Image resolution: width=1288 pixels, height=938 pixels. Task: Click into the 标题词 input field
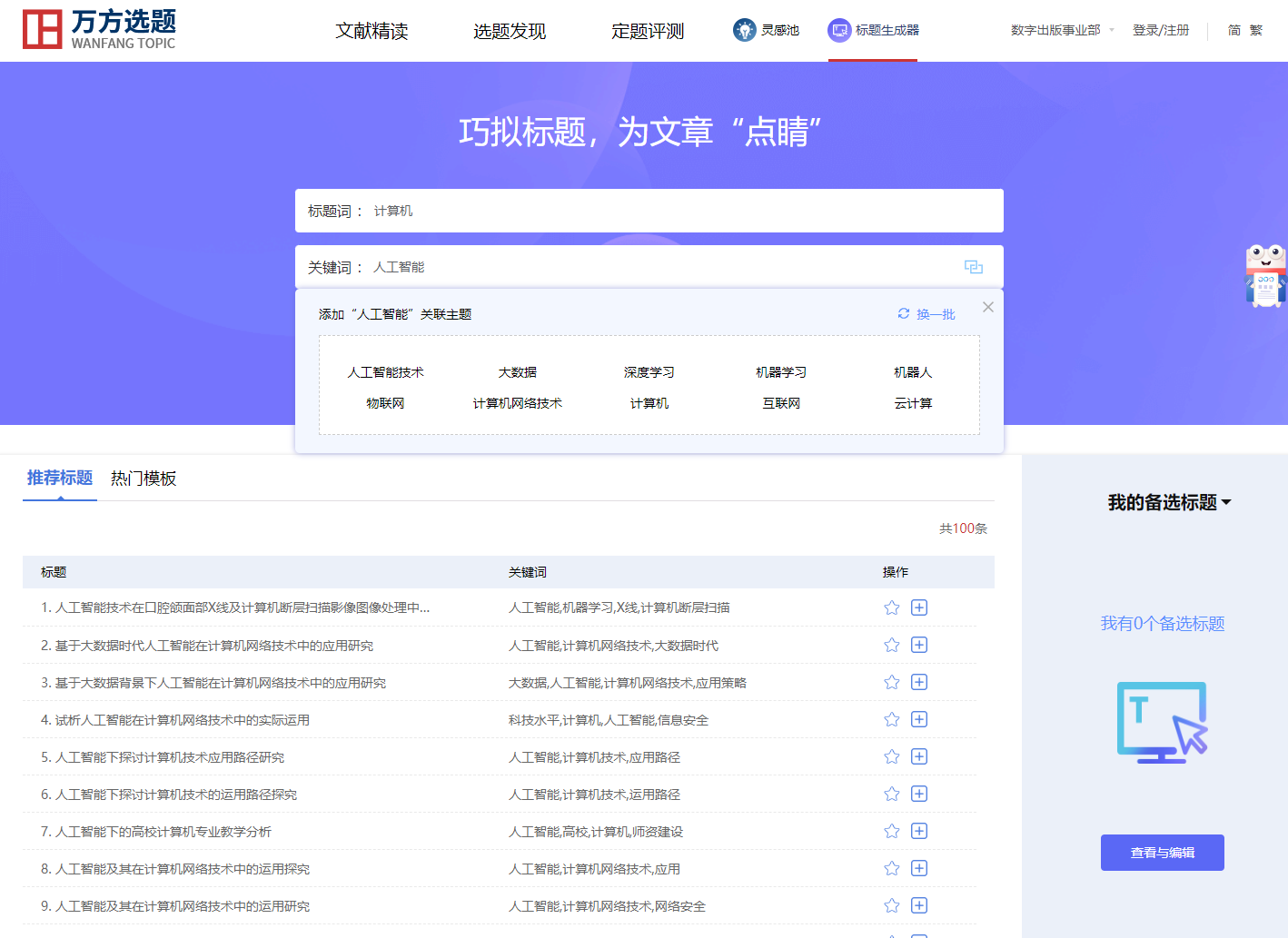(681, 211)
